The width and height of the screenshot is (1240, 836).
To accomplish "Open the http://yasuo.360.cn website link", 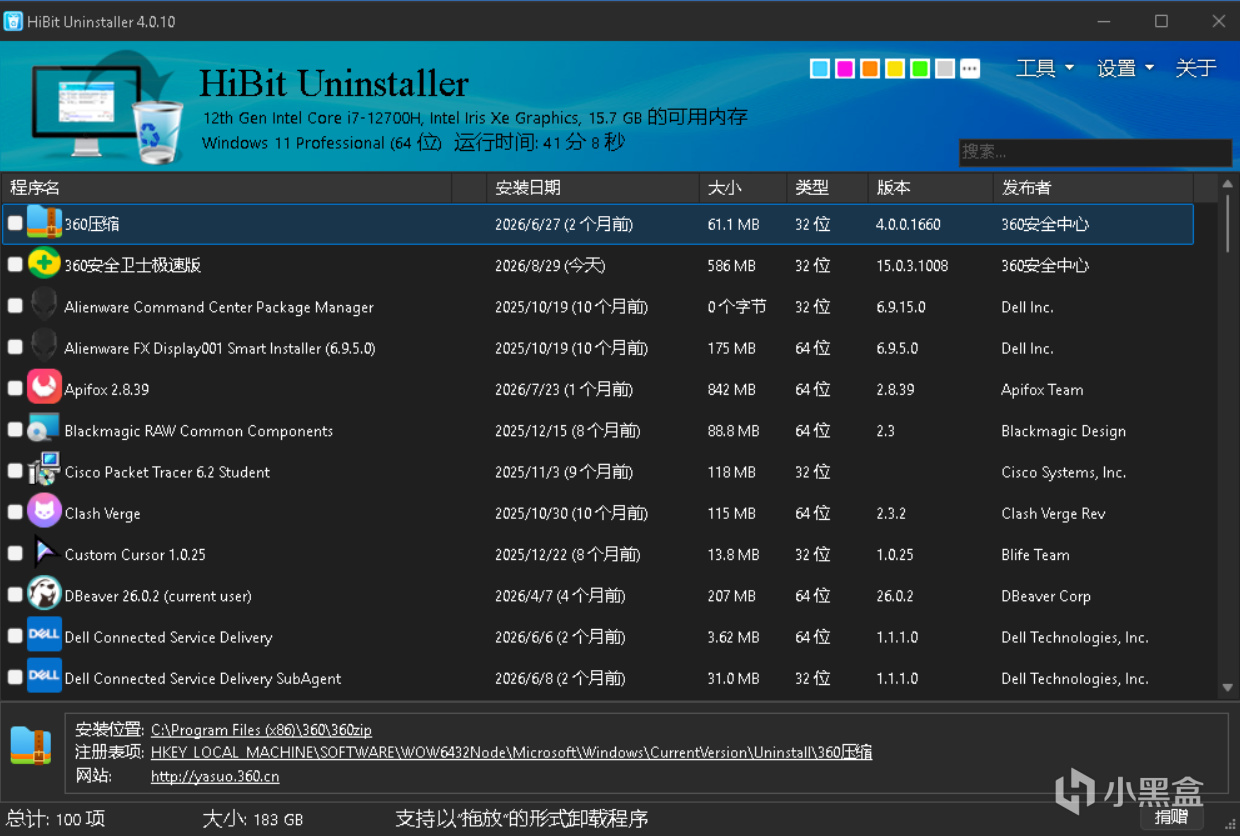I will tap(215, 776).
